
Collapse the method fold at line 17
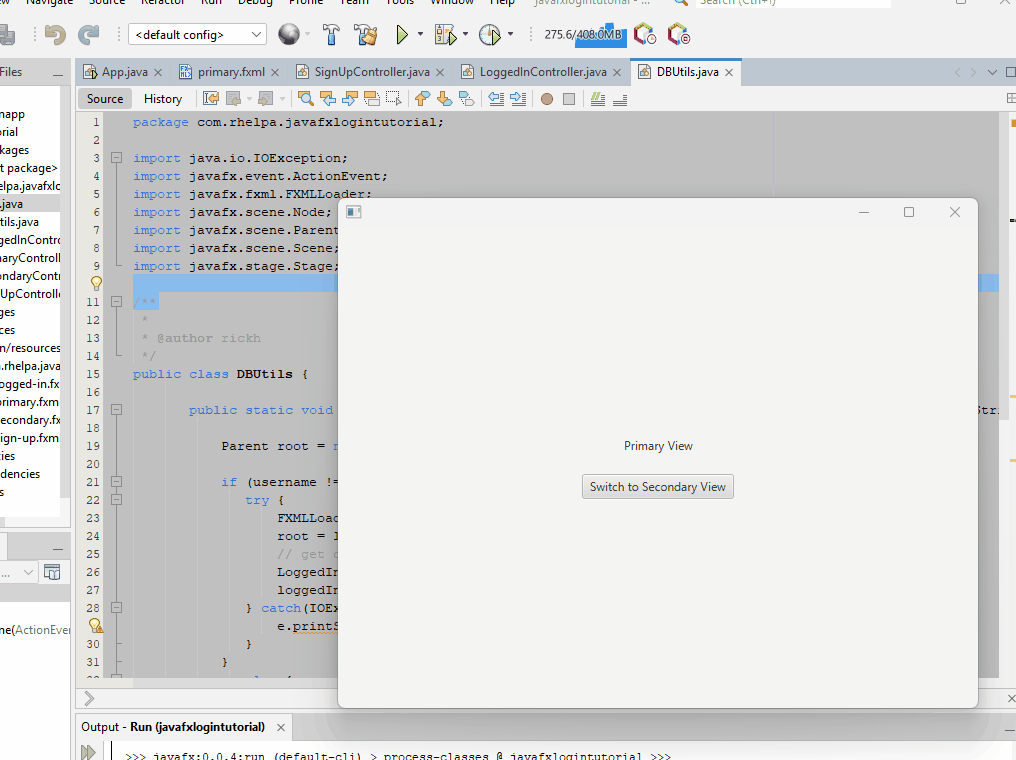coord(117,409)
